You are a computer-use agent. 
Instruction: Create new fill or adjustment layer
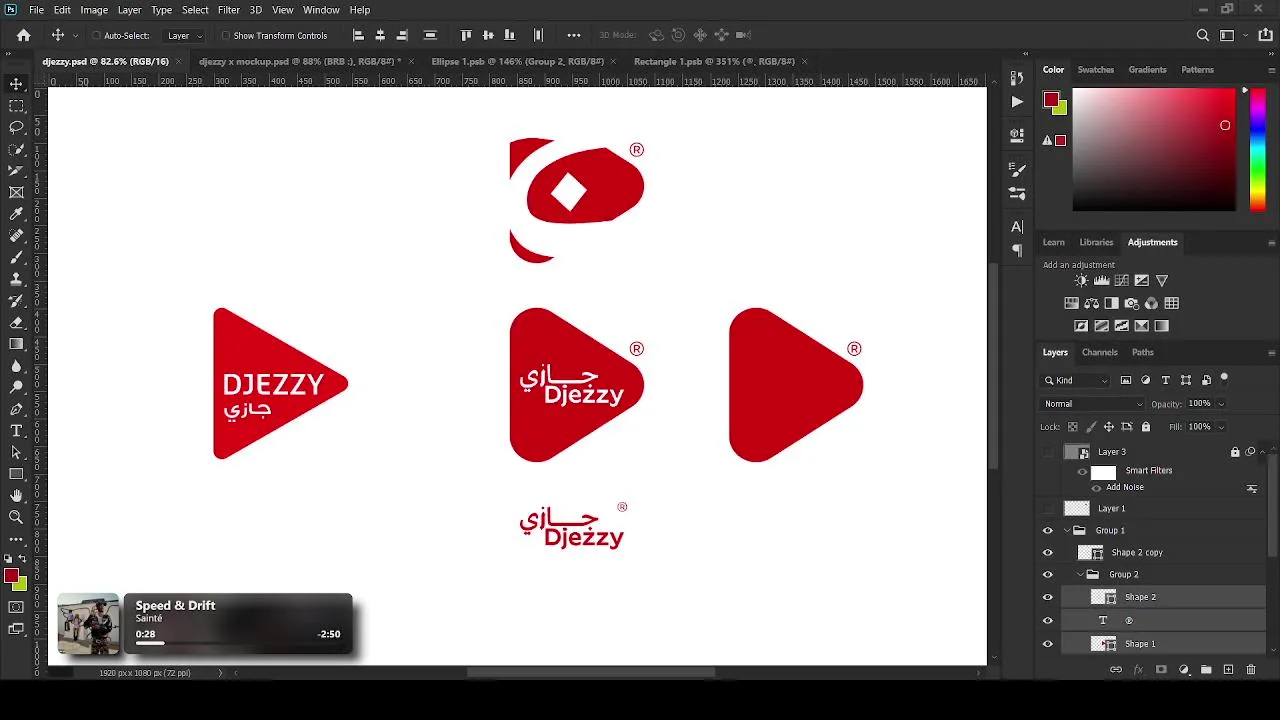pyautogui.click(x=1184, y=670)
